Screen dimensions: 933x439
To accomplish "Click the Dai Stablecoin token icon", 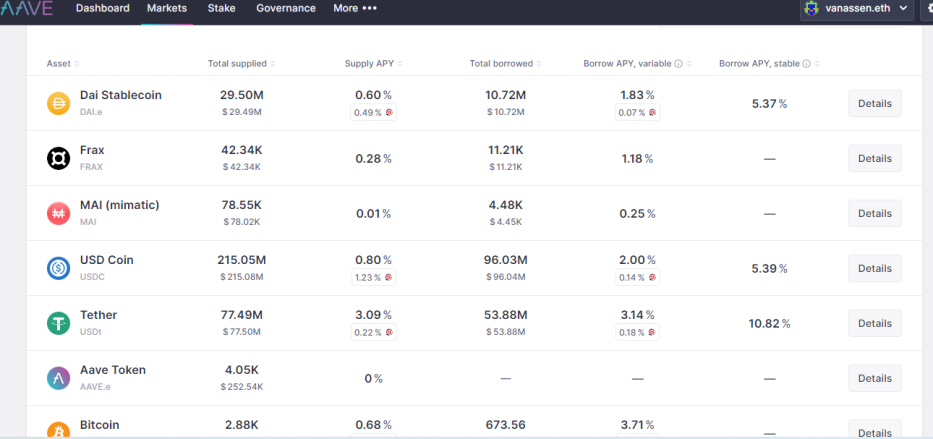I will pyautogui.click(x=58, y=103).
